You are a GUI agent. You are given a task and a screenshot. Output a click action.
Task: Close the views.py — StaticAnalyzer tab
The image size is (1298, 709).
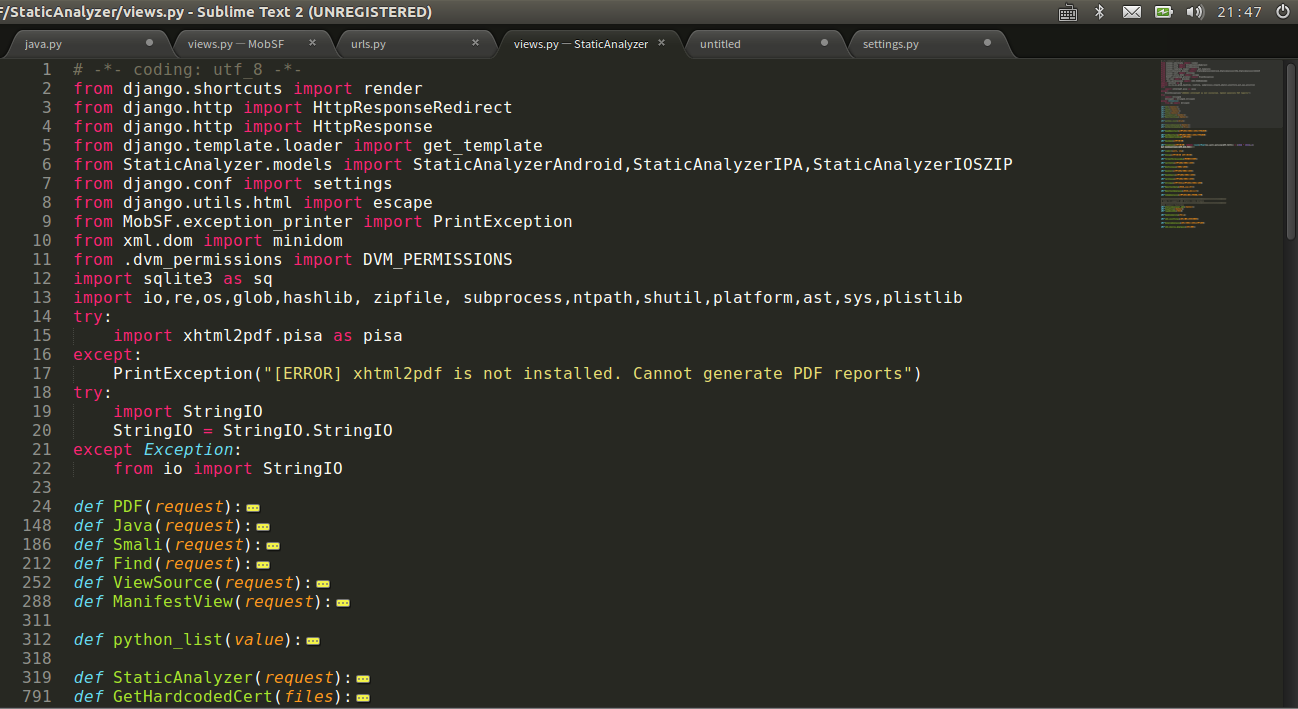point(661,43)
